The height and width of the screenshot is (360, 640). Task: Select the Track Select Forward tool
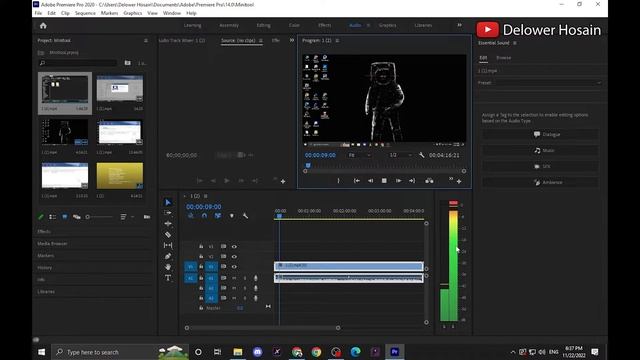[x=168, y=213]
